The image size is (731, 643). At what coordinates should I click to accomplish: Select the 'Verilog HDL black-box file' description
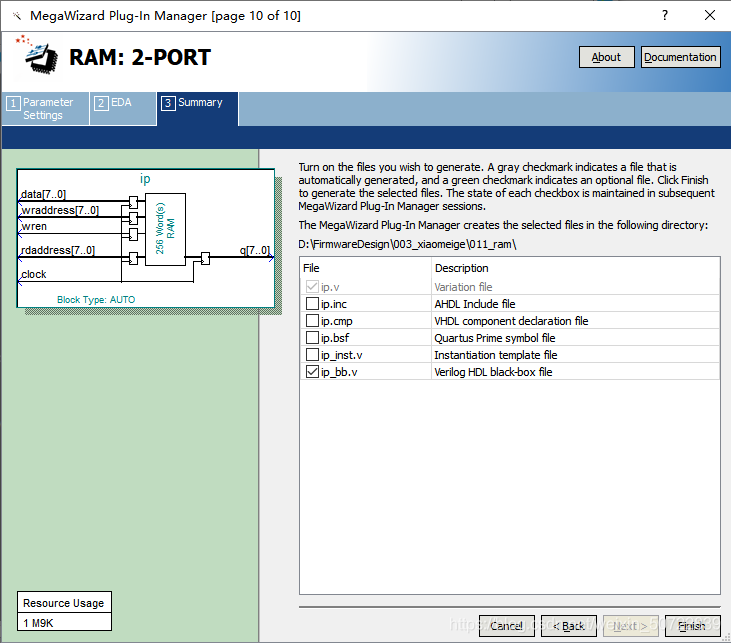(493, 372)
